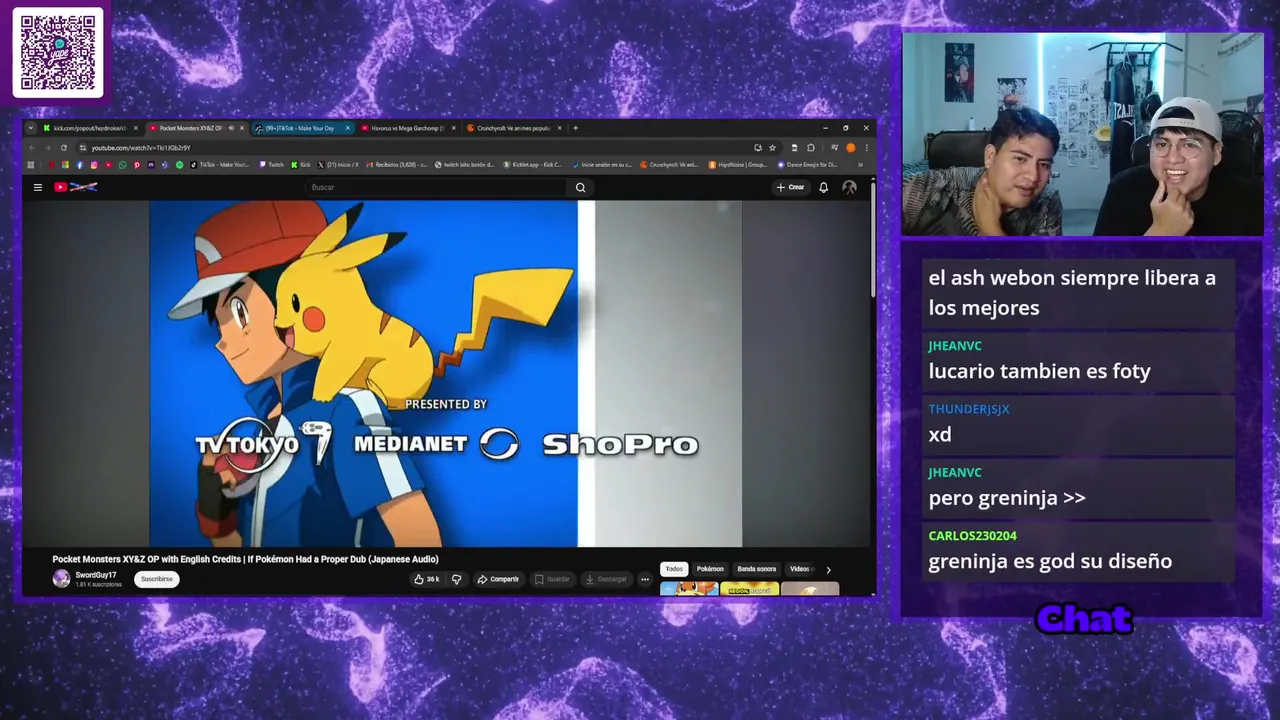Switch to the Crunchyroll browser tab
Viewport: 1280px width, 720px height.
512,128
